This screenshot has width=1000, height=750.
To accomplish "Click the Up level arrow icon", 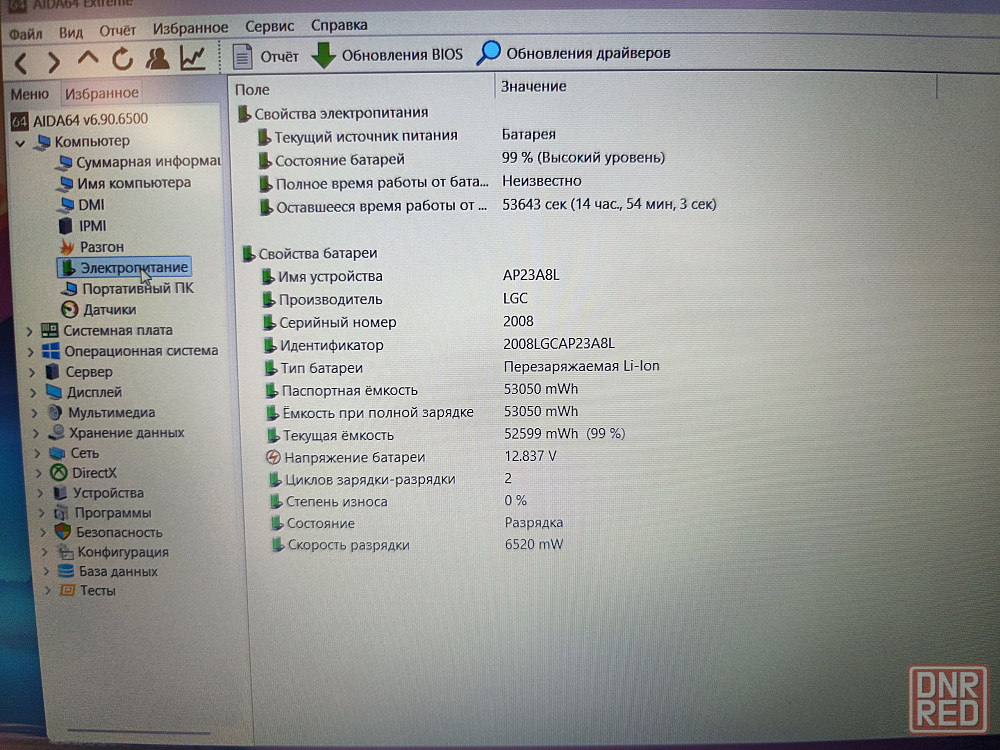I will 88,59.
